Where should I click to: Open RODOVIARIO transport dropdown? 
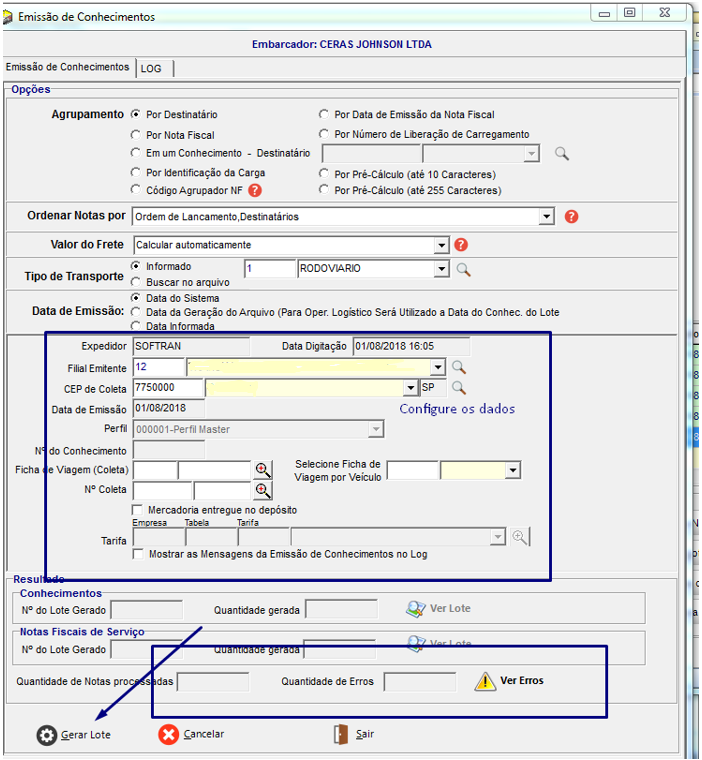[441, 269]
